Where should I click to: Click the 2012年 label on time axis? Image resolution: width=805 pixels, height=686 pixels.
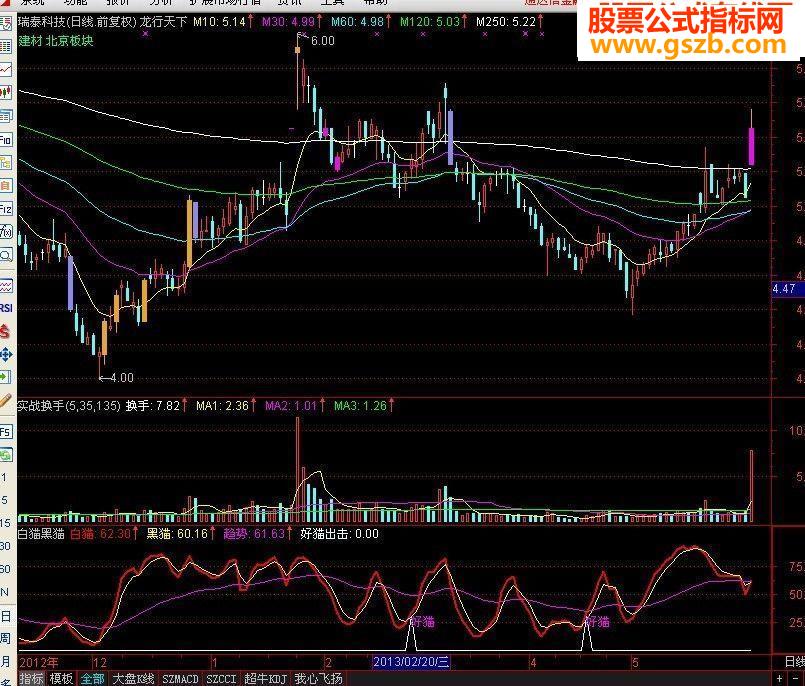click(x=39, y=662)
